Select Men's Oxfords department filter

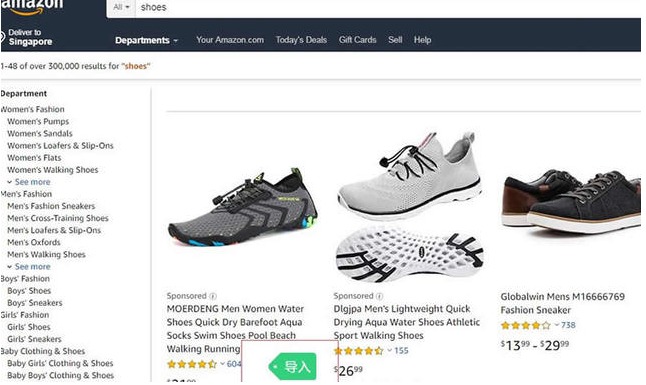point(34,242)
